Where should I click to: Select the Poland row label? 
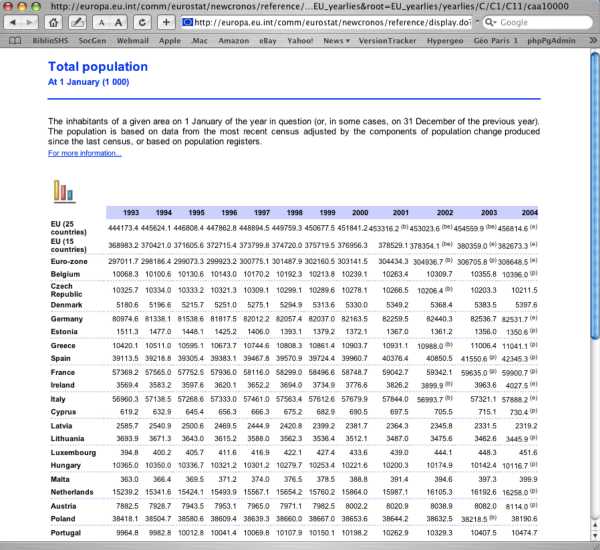[x=63, y=519]
